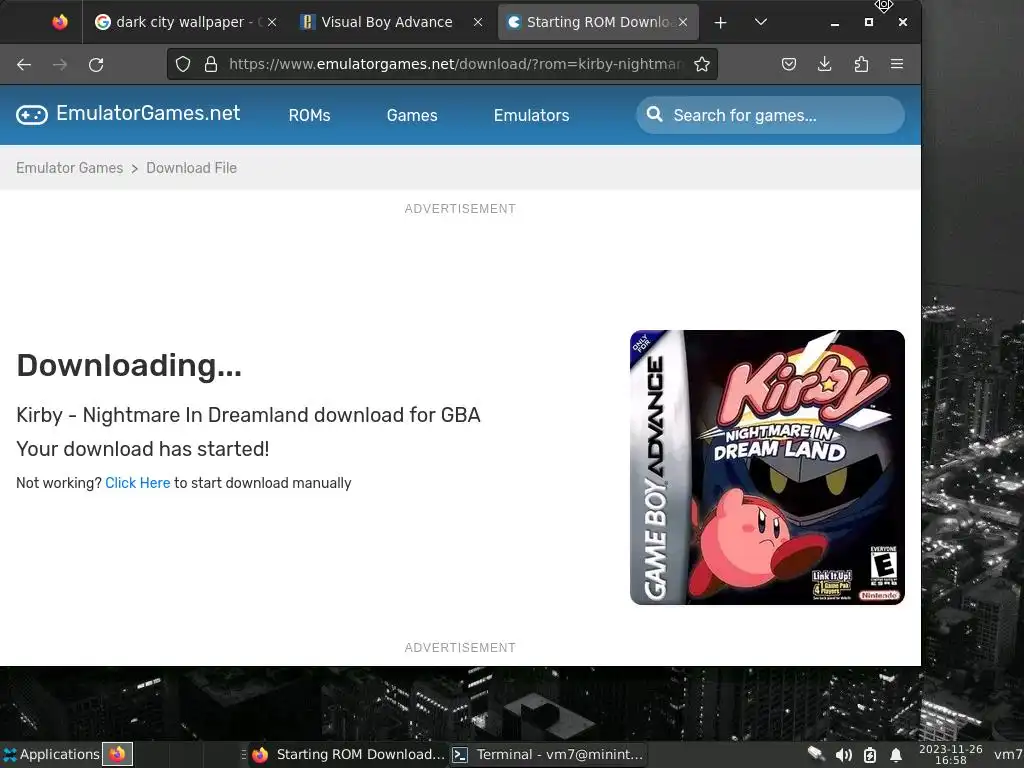
Task: Click the EmulatorGames.net logo
Action: 128,114
